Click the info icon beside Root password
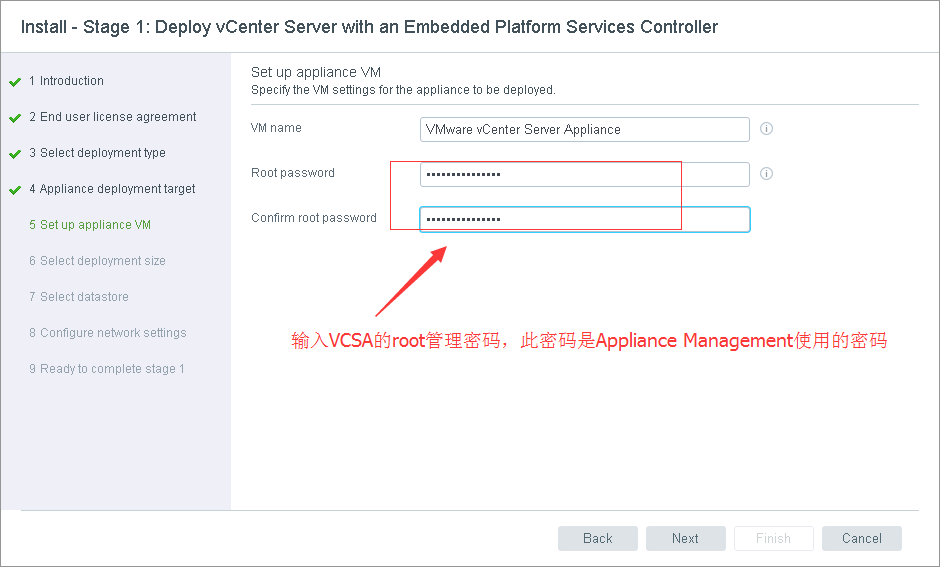 click(x=766, y=174)
